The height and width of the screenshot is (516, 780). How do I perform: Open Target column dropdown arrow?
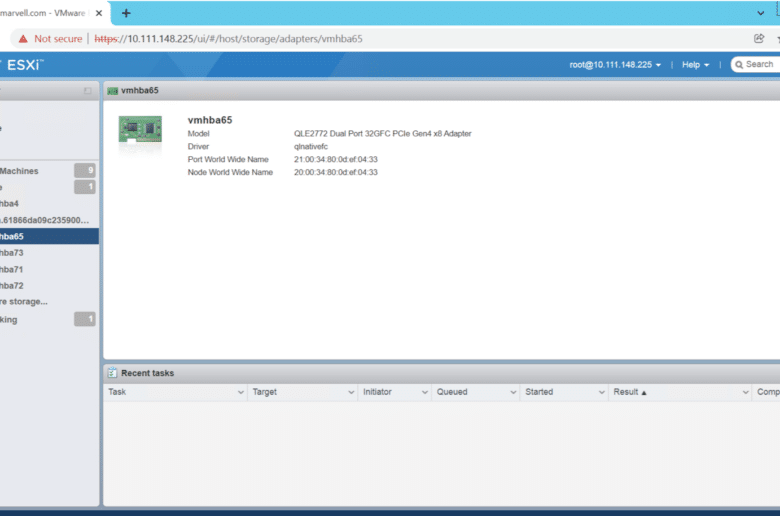point(351,392)
